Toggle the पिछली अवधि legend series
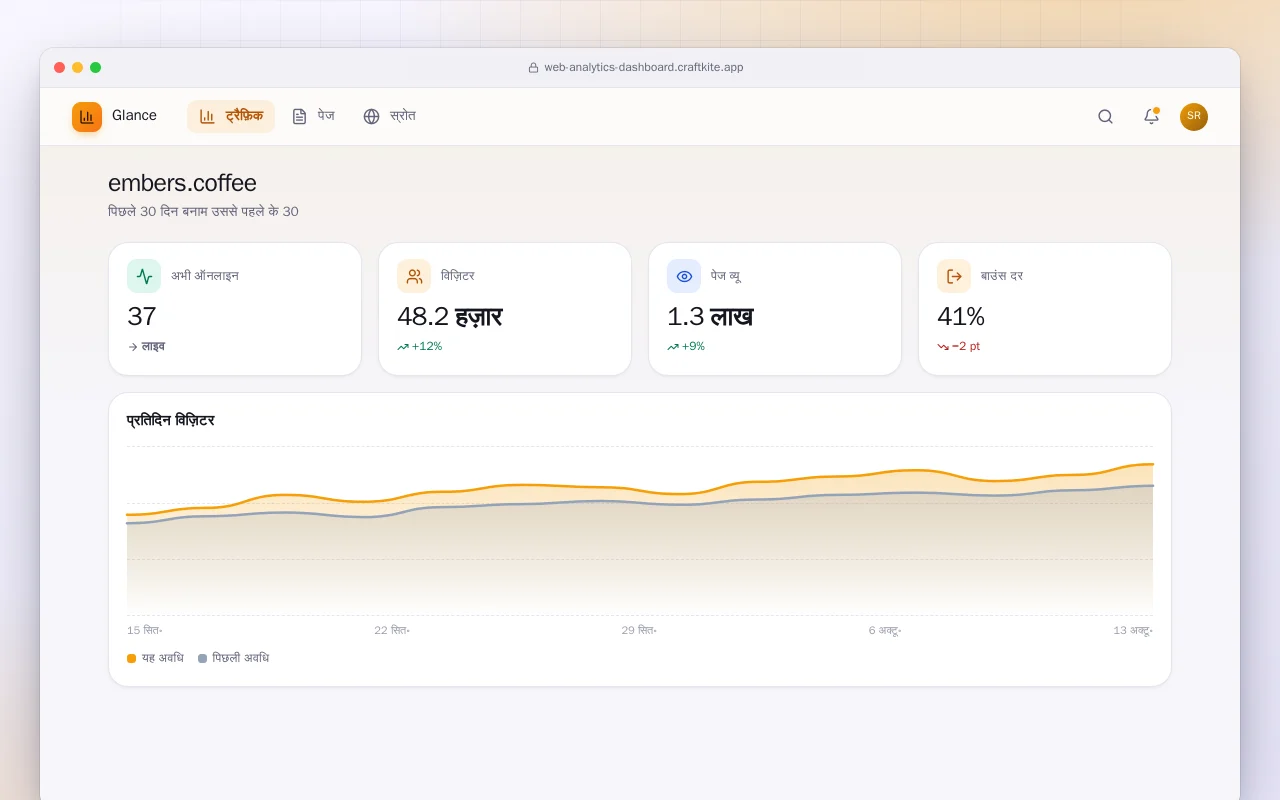Image resolution: width=1280 pixels, height=800 pixels. click(233, 658)
